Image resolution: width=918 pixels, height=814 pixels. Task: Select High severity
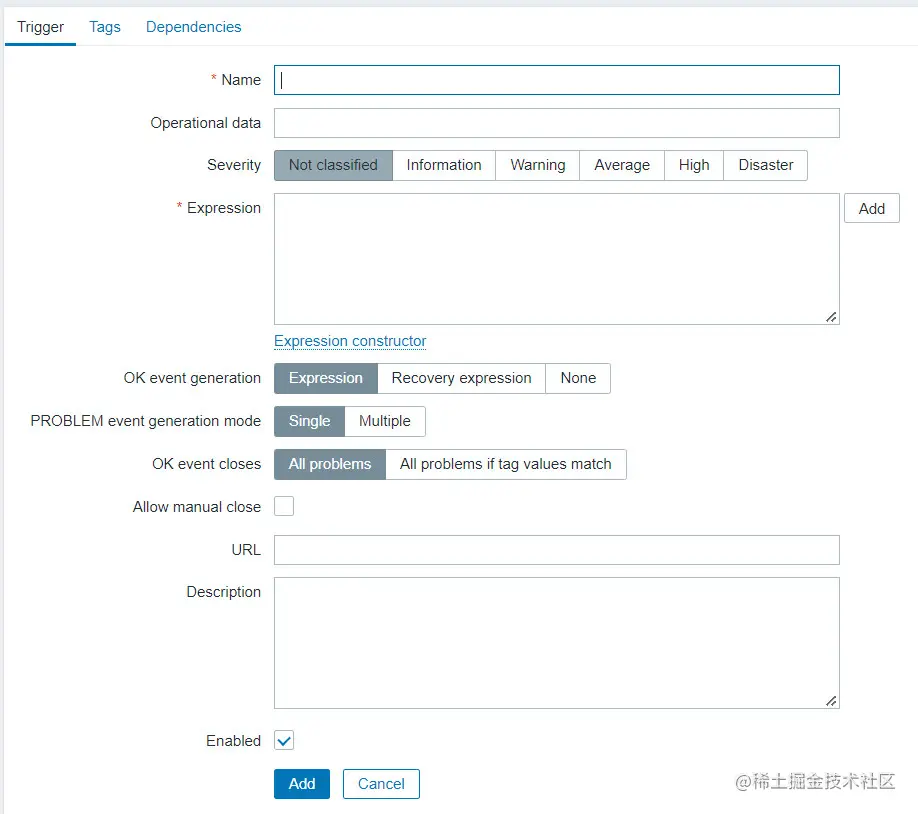click(x=694, y=165)
